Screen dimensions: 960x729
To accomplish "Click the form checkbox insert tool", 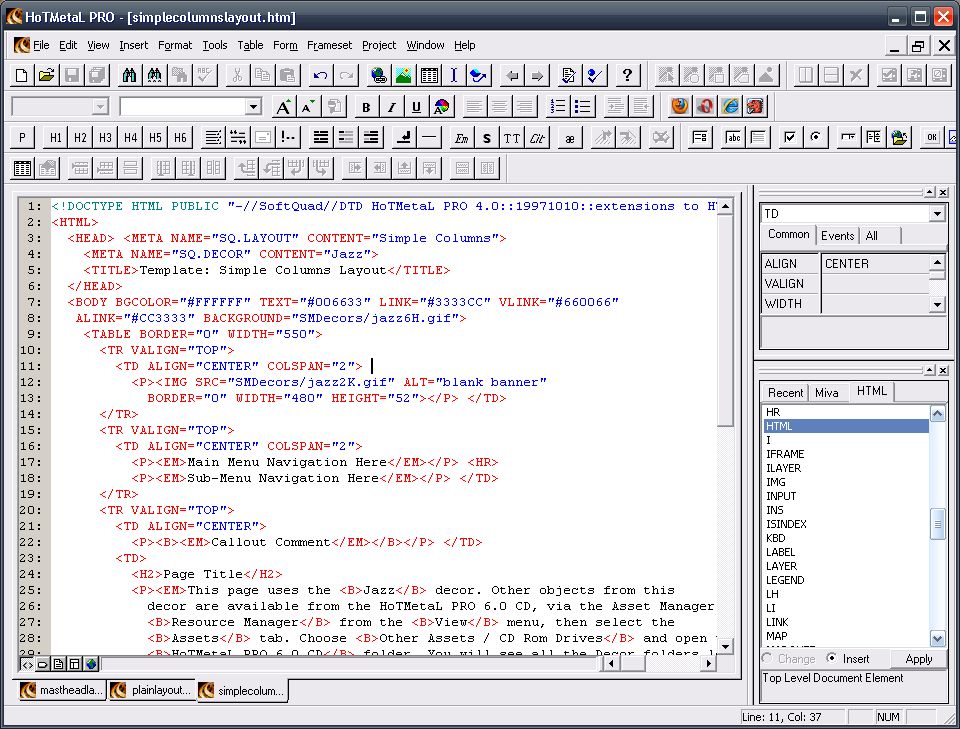I will tap(790, 138).
